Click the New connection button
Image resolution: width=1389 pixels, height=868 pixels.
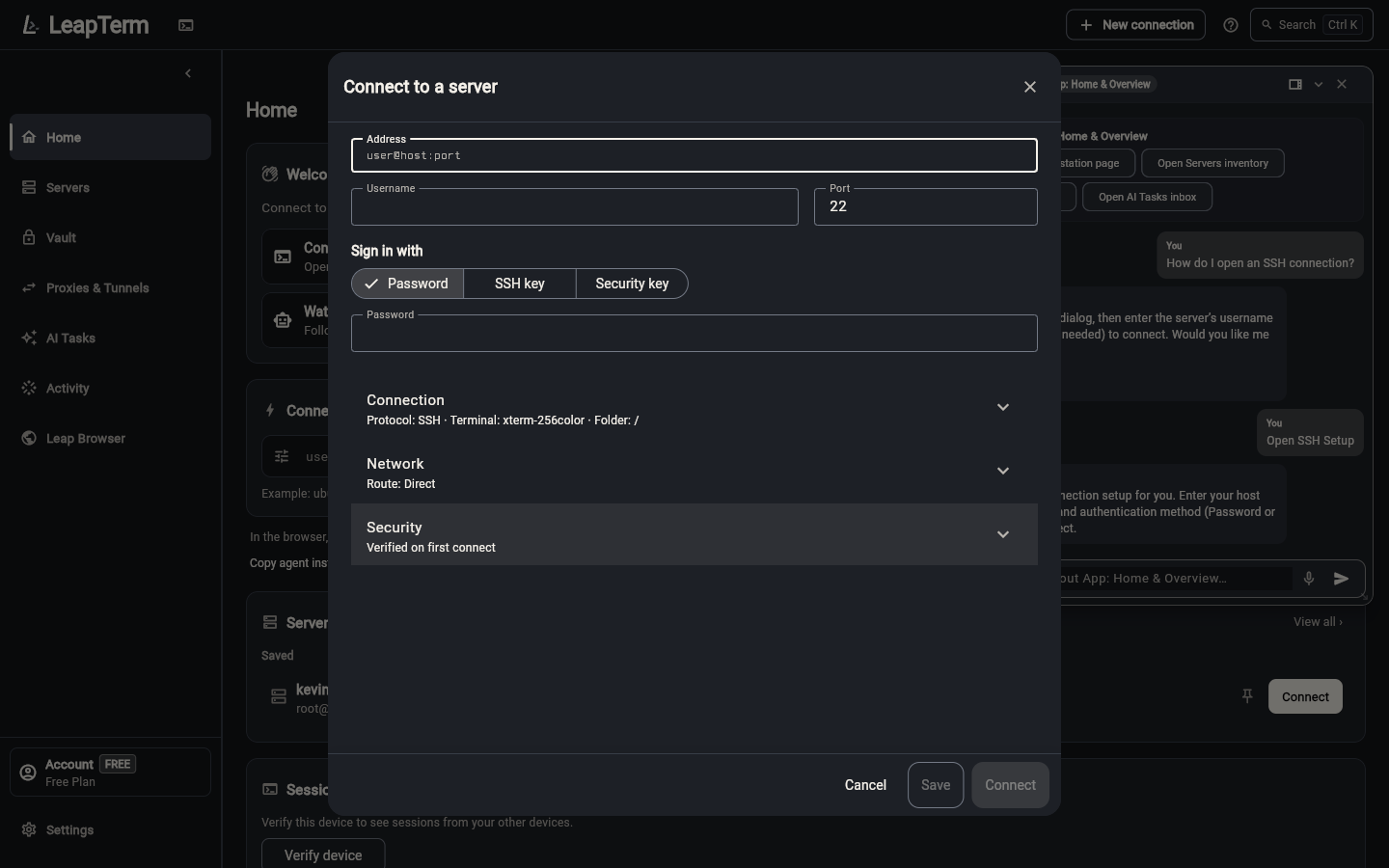pos(1135,25)
